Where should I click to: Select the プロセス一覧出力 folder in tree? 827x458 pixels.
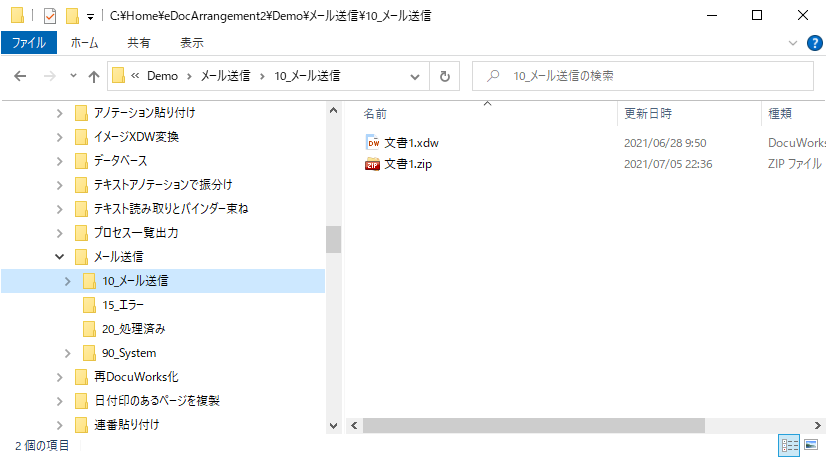136,233
